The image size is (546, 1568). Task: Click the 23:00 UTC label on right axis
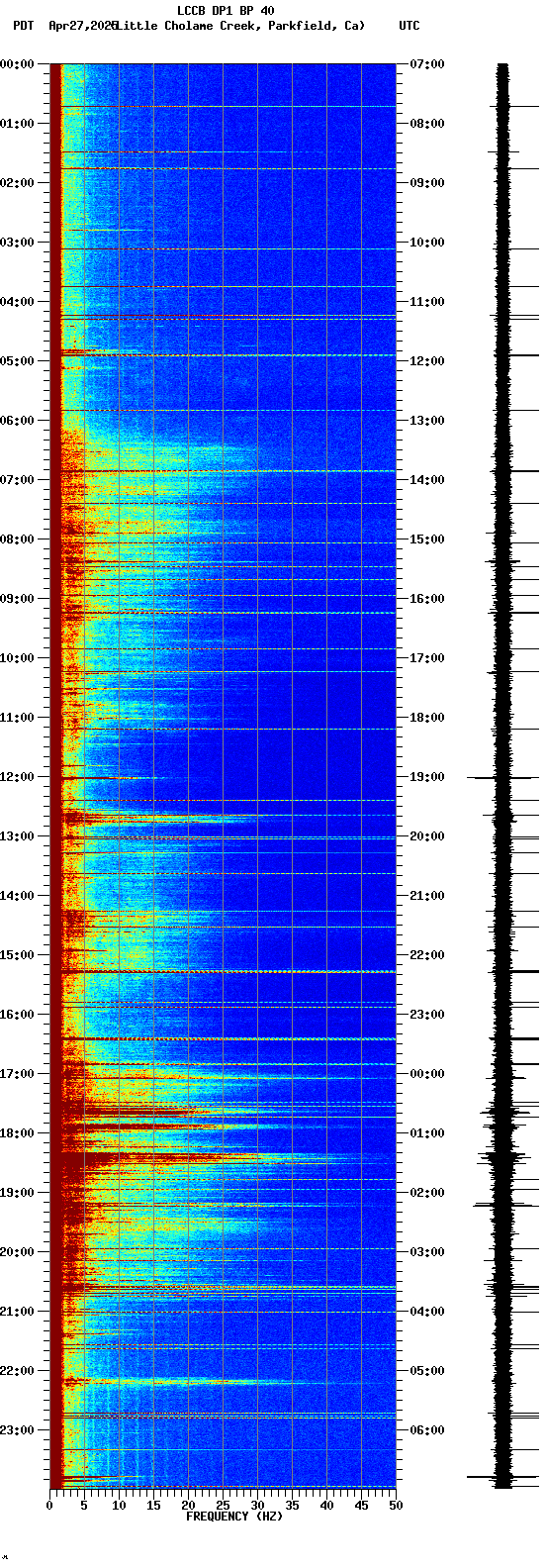(x=427, y=1015)
